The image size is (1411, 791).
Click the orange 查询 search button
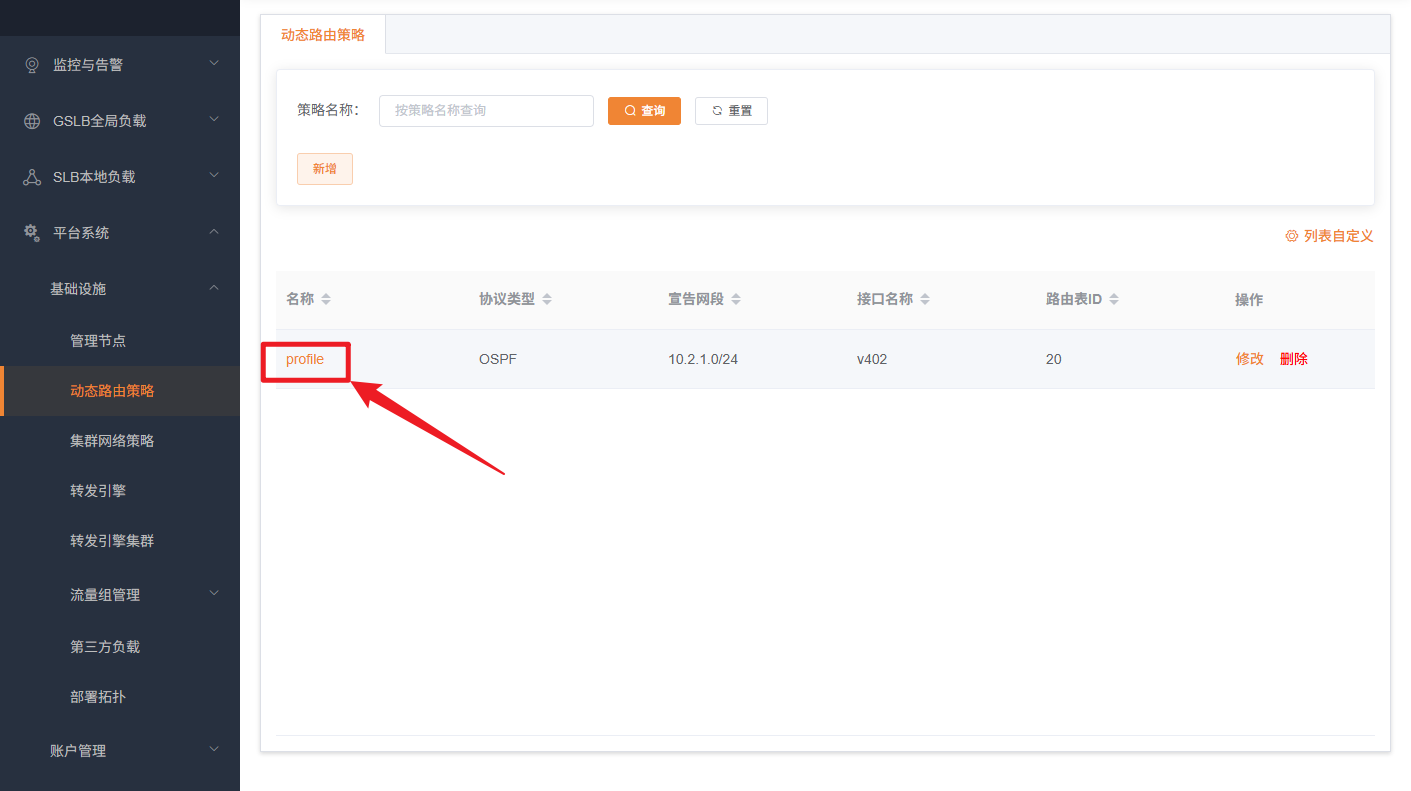[x=644, y=111]
